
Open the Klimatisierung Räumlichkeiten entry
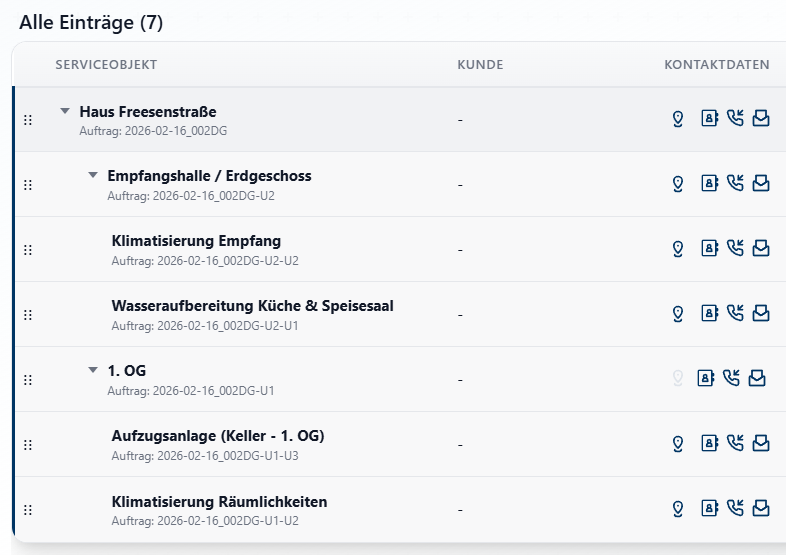pyautogui.click(x=219, y=501)
